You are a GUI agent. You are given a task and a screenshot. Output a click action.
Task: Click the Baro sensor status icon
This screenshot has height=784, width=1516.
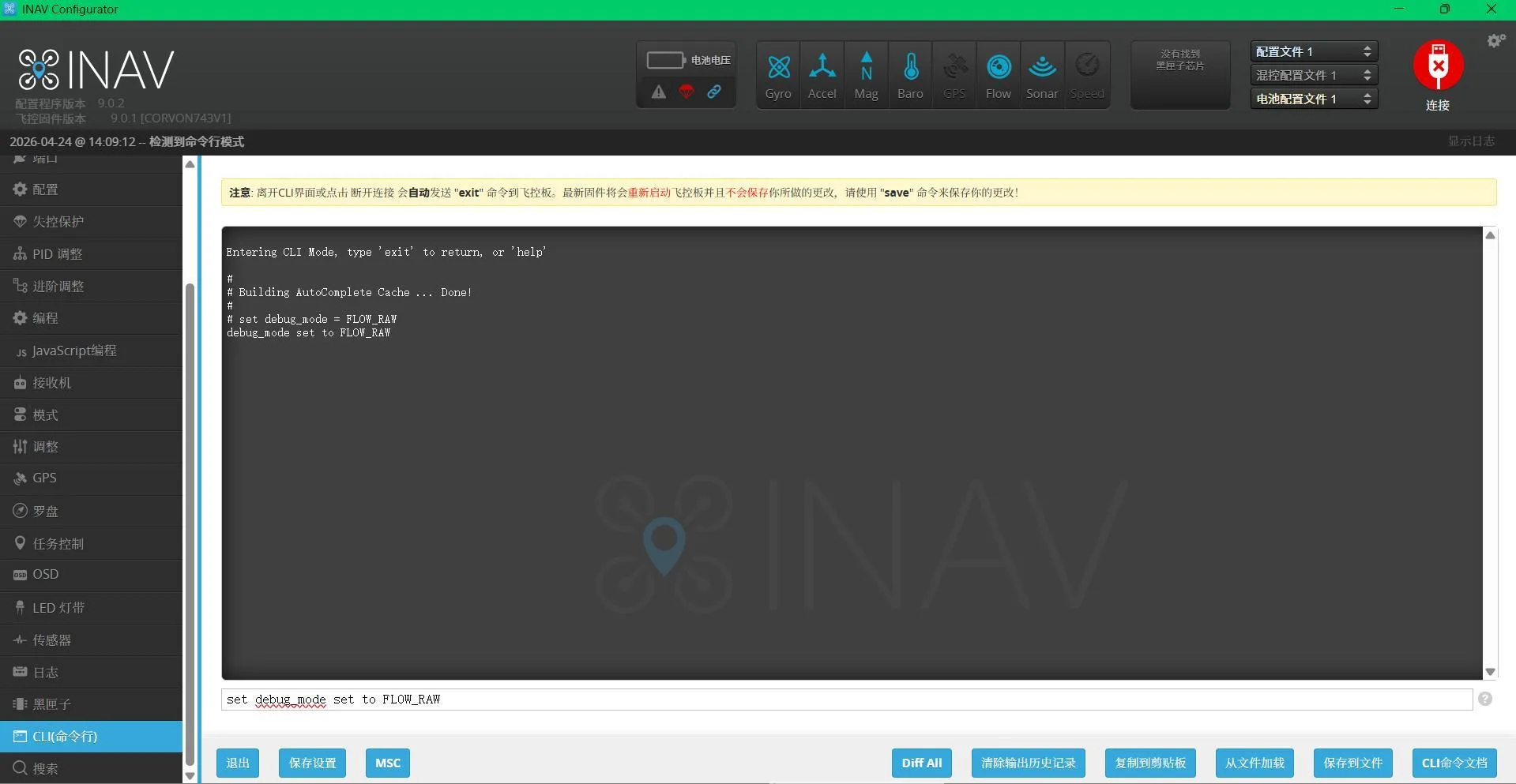(911, 76)
